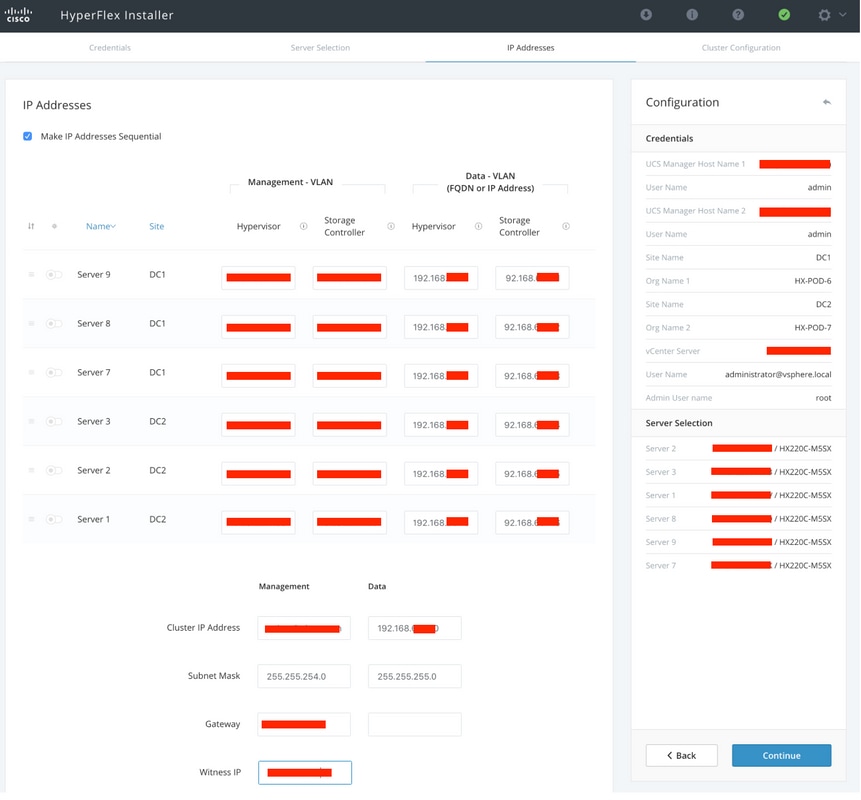Click Server 1 data hypervisor IP field

point(441,522)
